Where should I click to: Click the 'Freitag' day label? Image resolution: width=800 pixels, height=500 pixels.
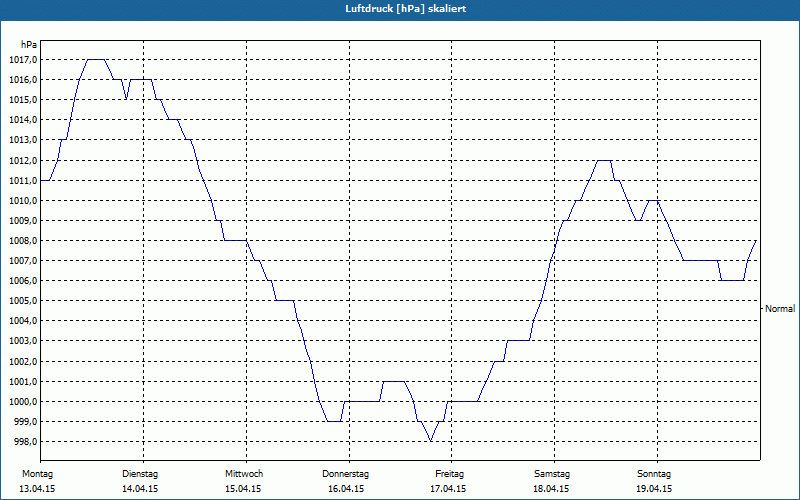(449, 474)
